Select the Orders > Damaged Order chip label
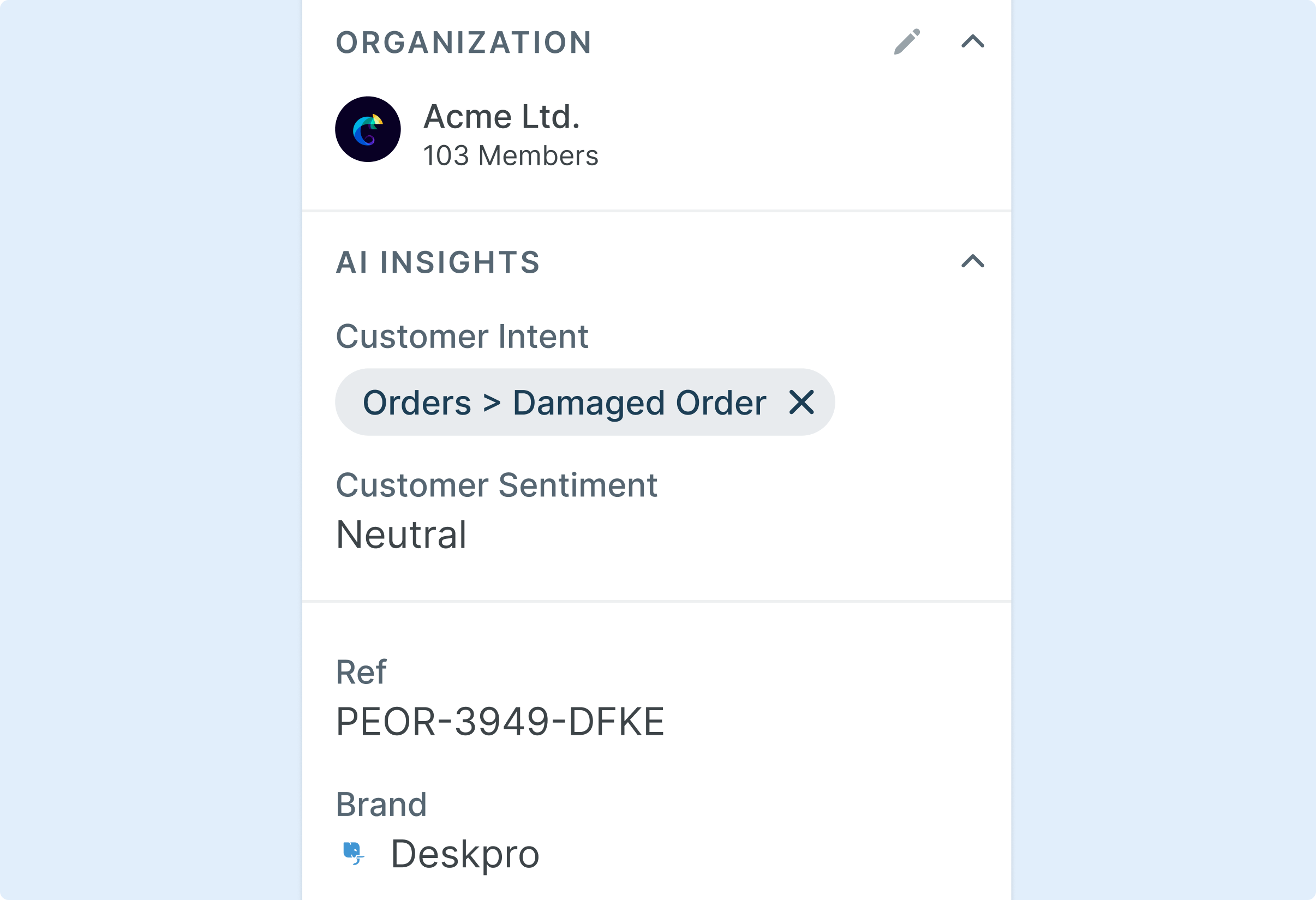Viewport: 1316px width, 900px height. pyautogui.click(x=564, y=403)
